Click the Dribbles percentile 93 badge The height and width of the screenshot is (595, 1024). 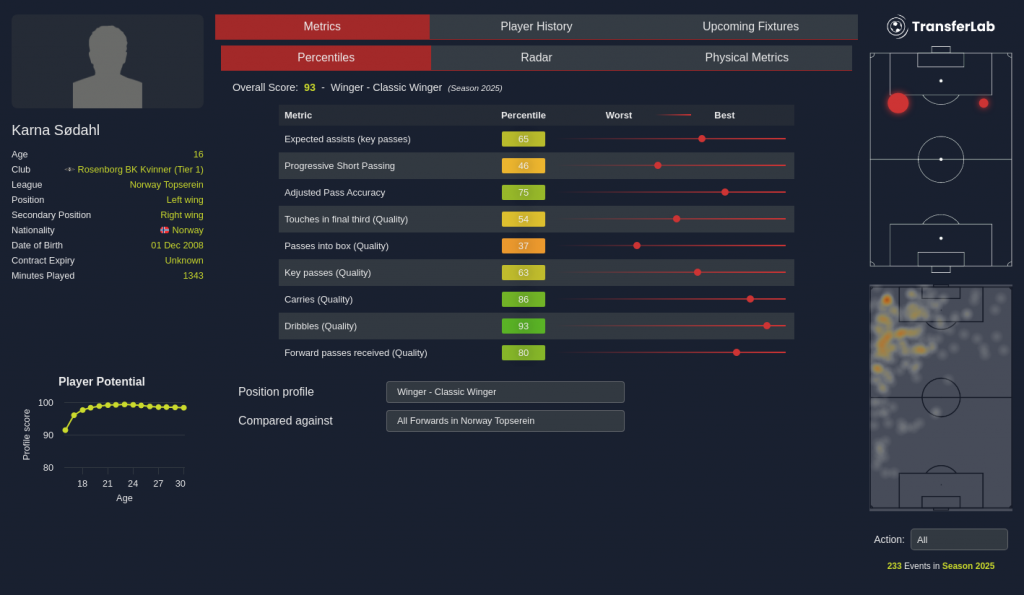coord(523,326)
